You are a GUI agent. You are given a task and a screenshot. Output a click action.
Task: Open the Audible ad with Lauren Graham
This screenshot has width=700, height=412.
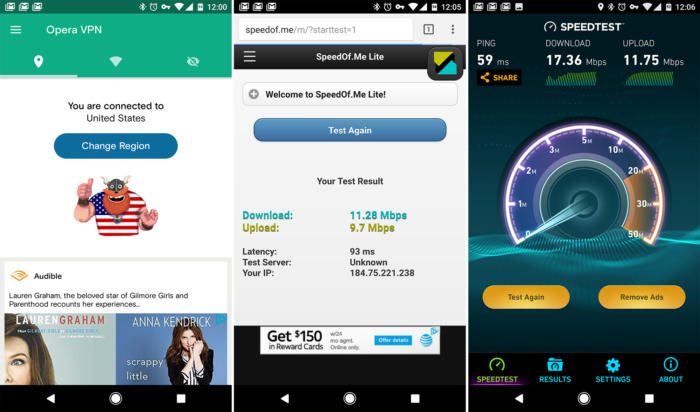coord(116,324)
